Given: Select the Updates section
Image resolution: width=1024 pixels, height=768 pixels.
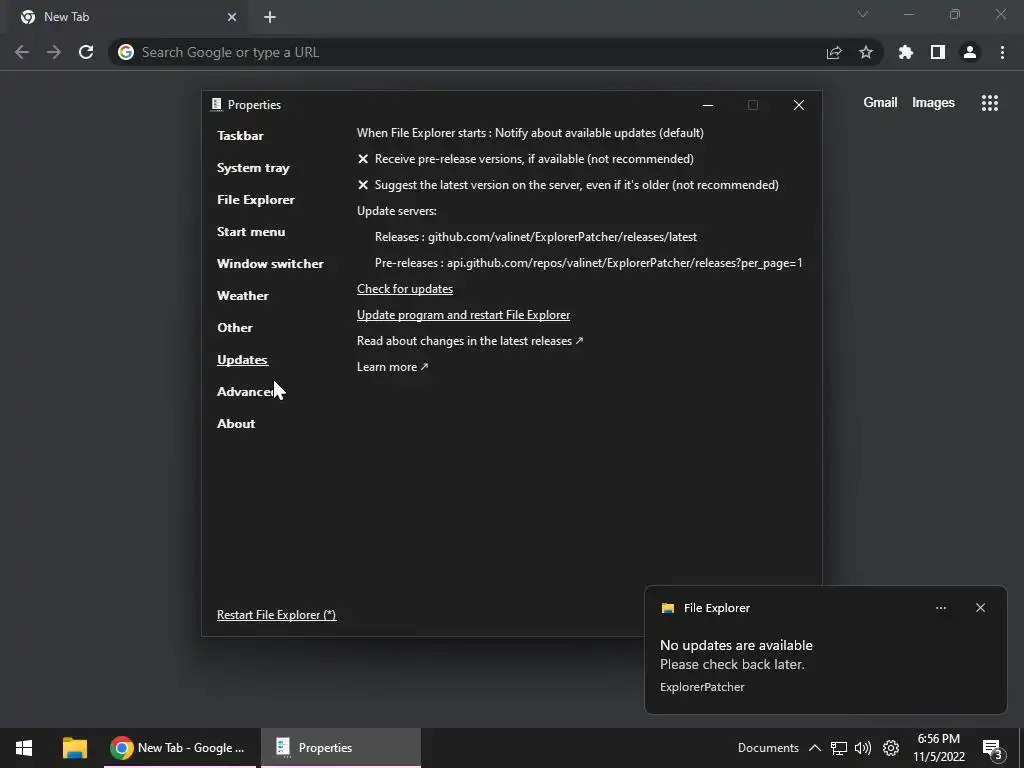Looking at the screenshot, I should coord(242,360).
